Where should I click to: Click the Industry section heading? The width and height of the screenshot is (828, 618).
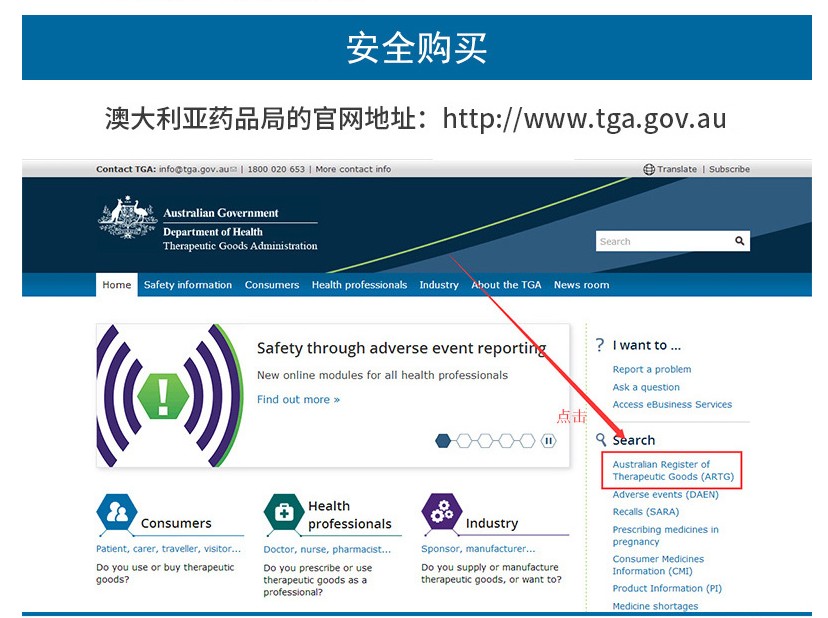click(492, 523)
